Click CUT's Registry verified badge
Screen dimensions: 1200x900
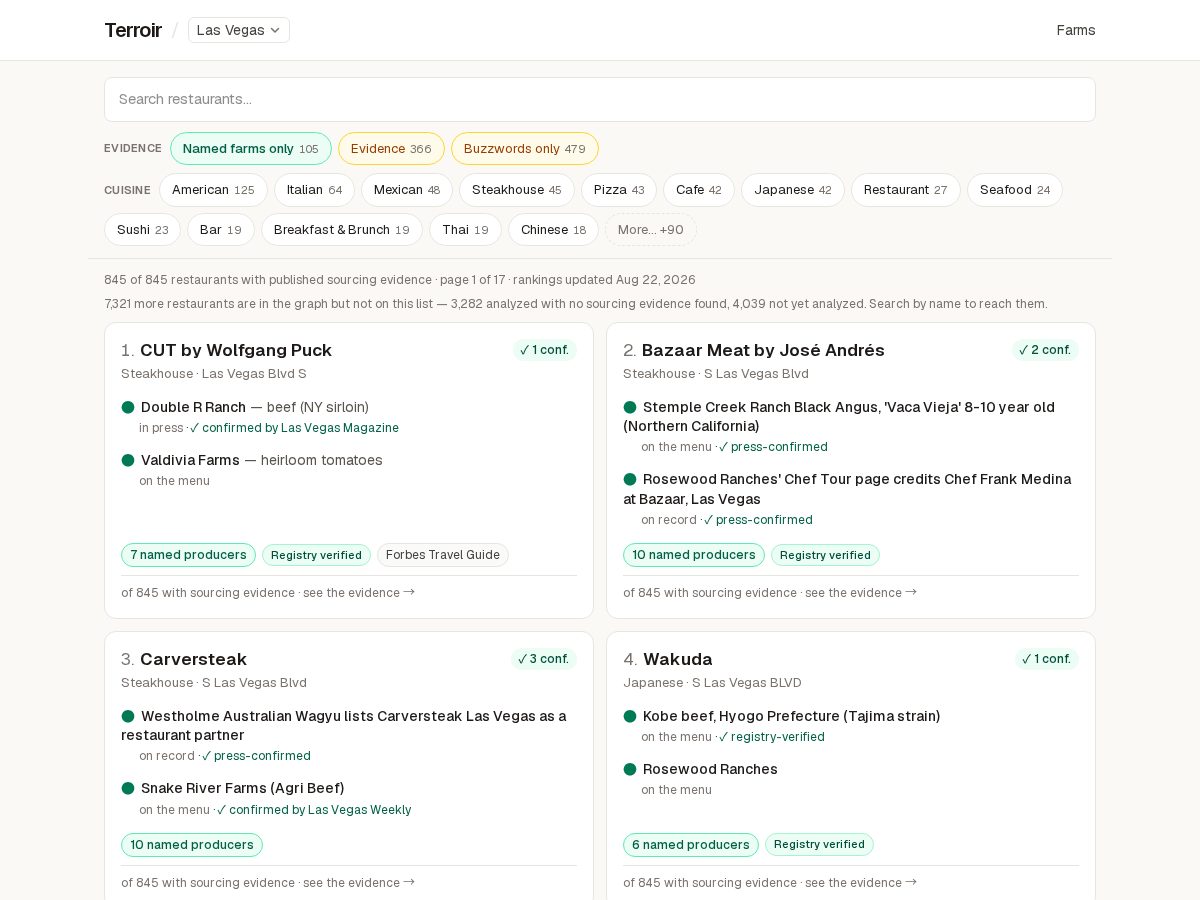point(316,555)
